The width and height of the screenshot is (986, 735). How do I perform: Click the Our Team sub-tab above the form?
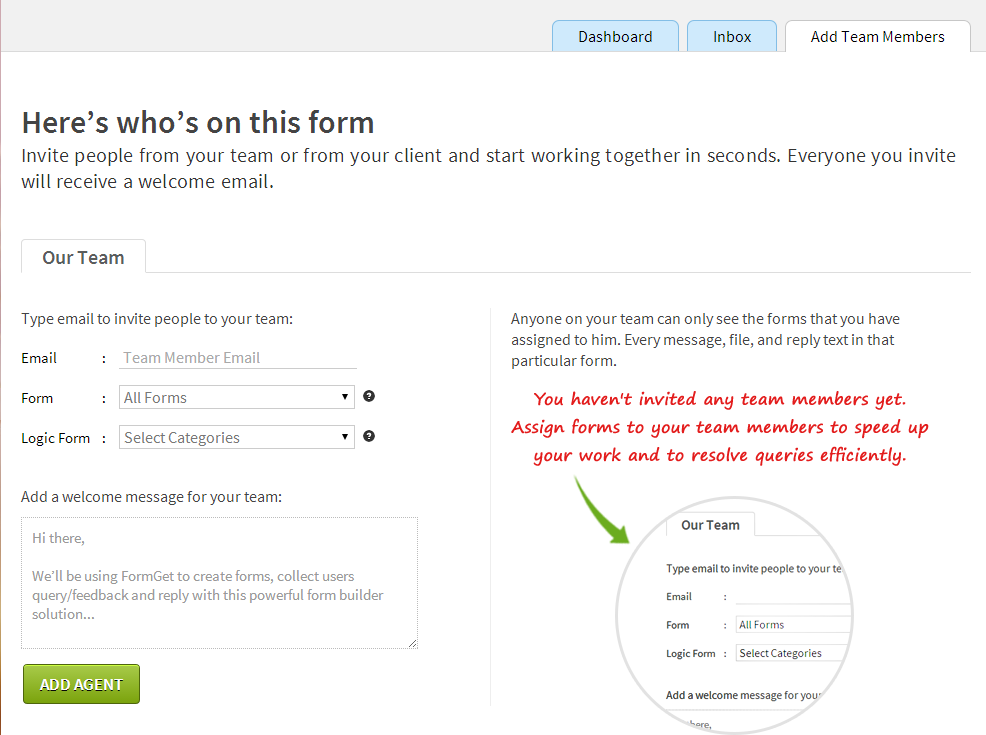(83, 257)
